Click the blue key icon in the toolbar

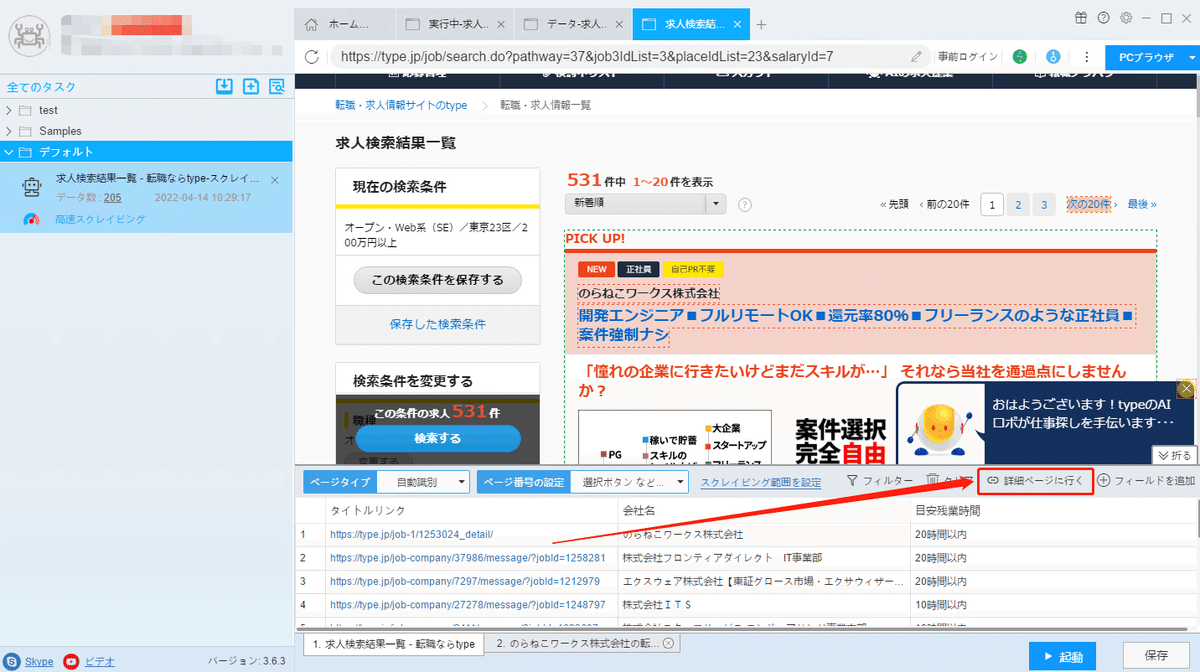pyautogui.click(x=1053, y=57)
